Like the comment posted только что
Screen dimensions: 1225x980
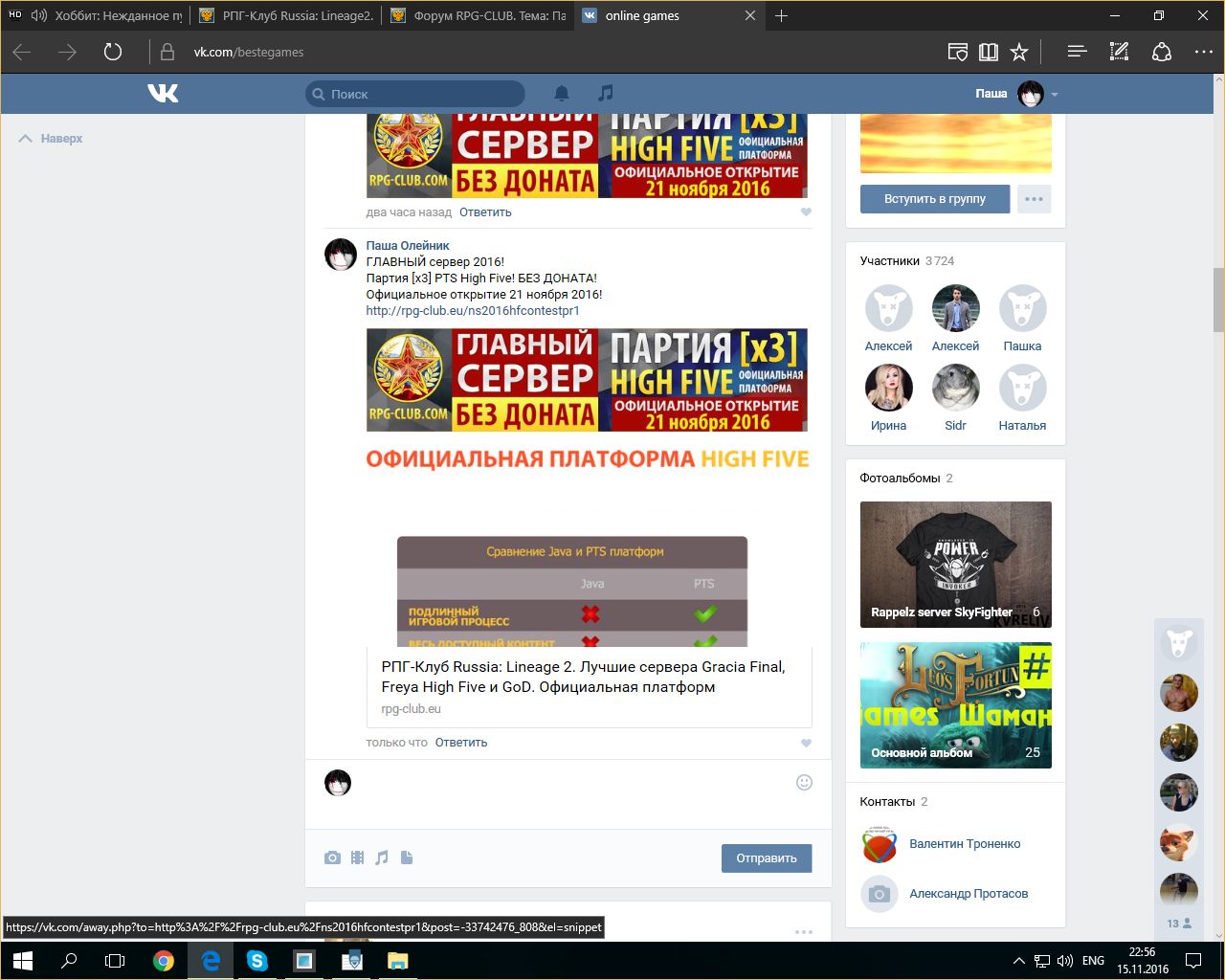pyautogui.click(x=806, y=743)
